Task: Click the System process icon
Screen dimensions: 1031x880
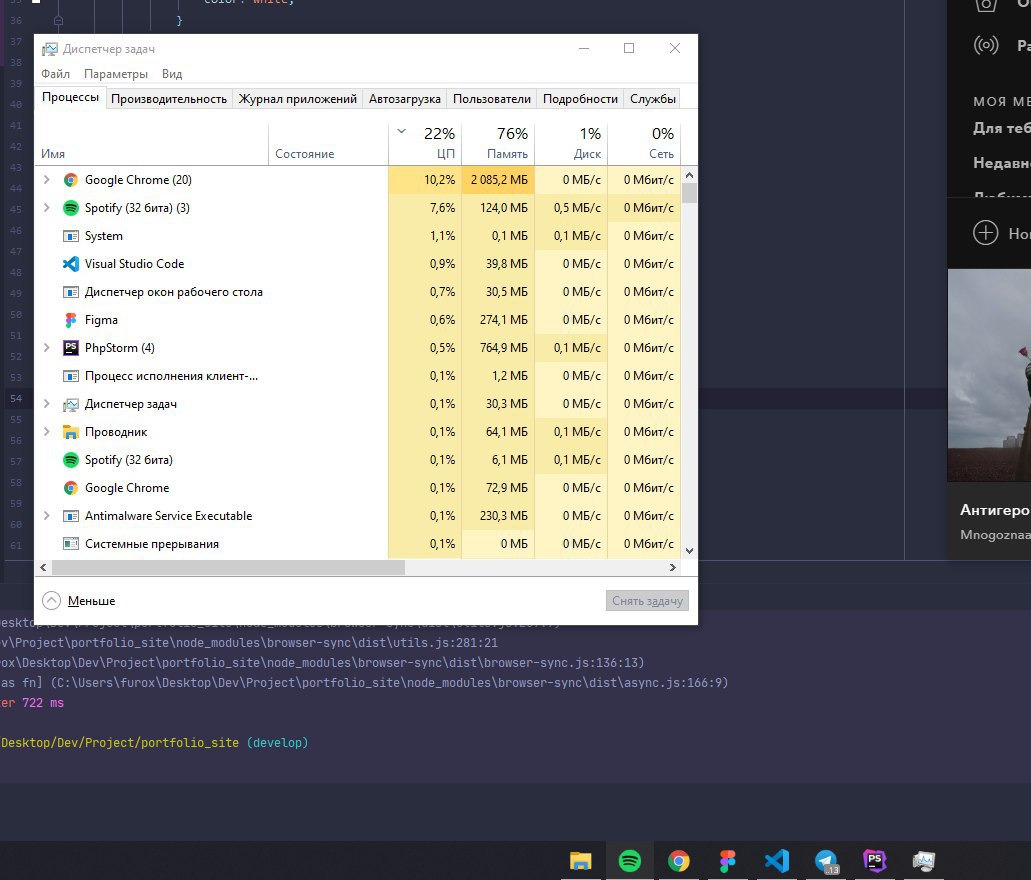Action: click(x=71, y=236)
